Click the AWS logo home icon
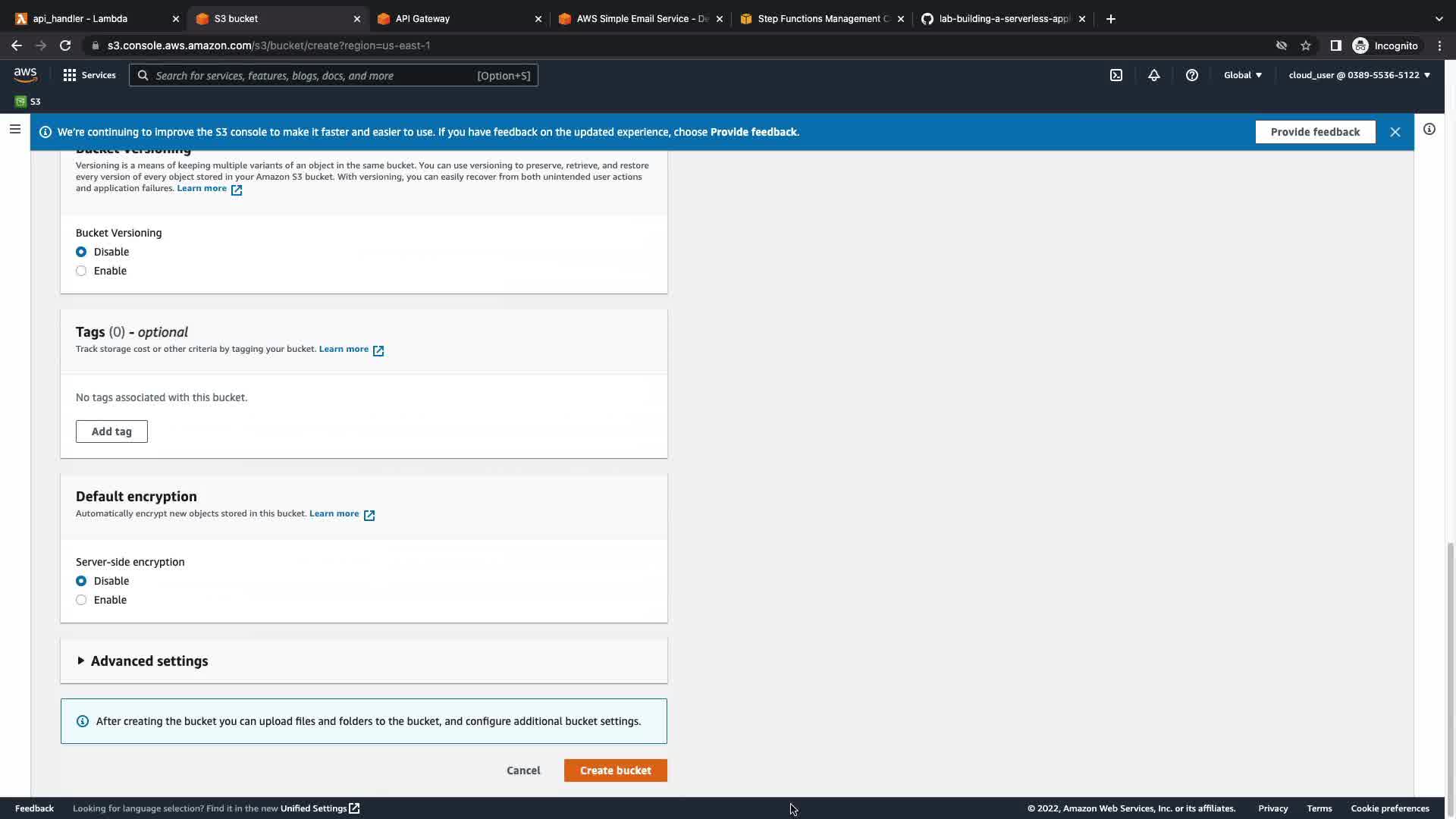The width and height of the screenshot is (1456, 819). pyautogui.click(x=25, y=74)
